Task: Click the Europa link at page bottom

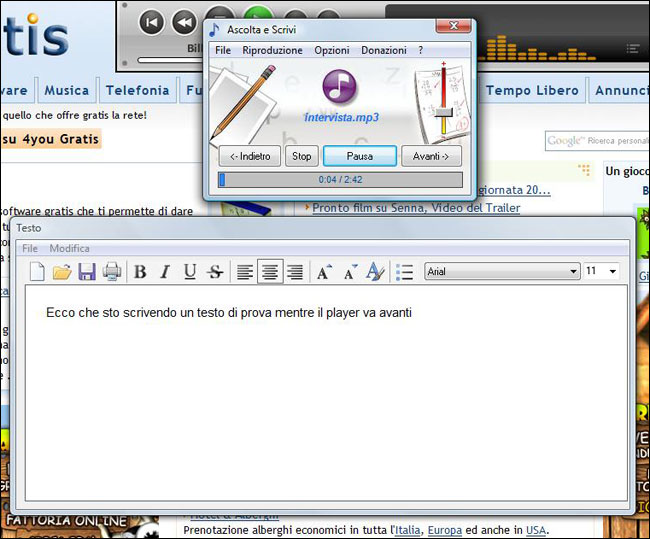Action: point(444,530)
